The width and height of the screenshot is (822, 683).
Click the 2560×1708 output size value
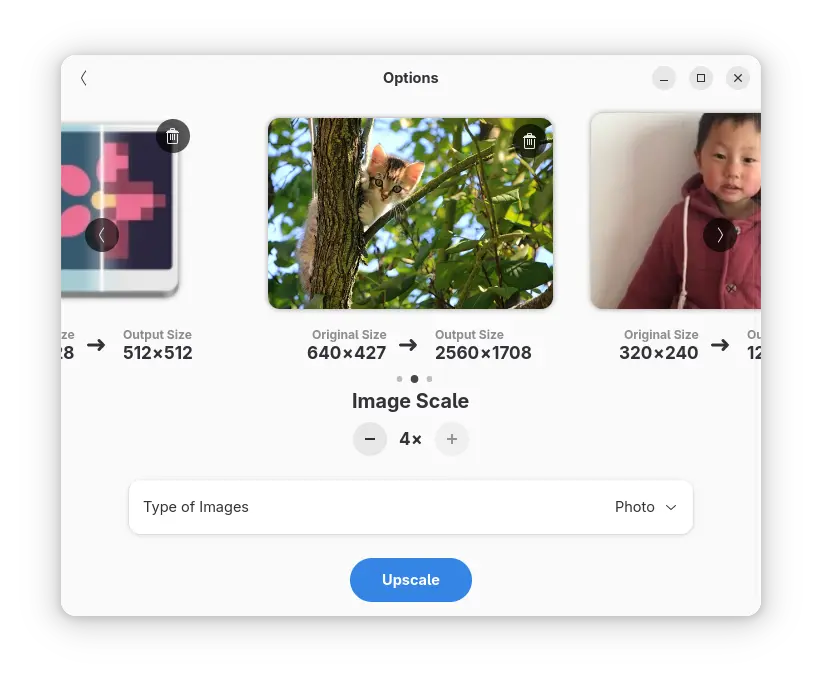483,353
